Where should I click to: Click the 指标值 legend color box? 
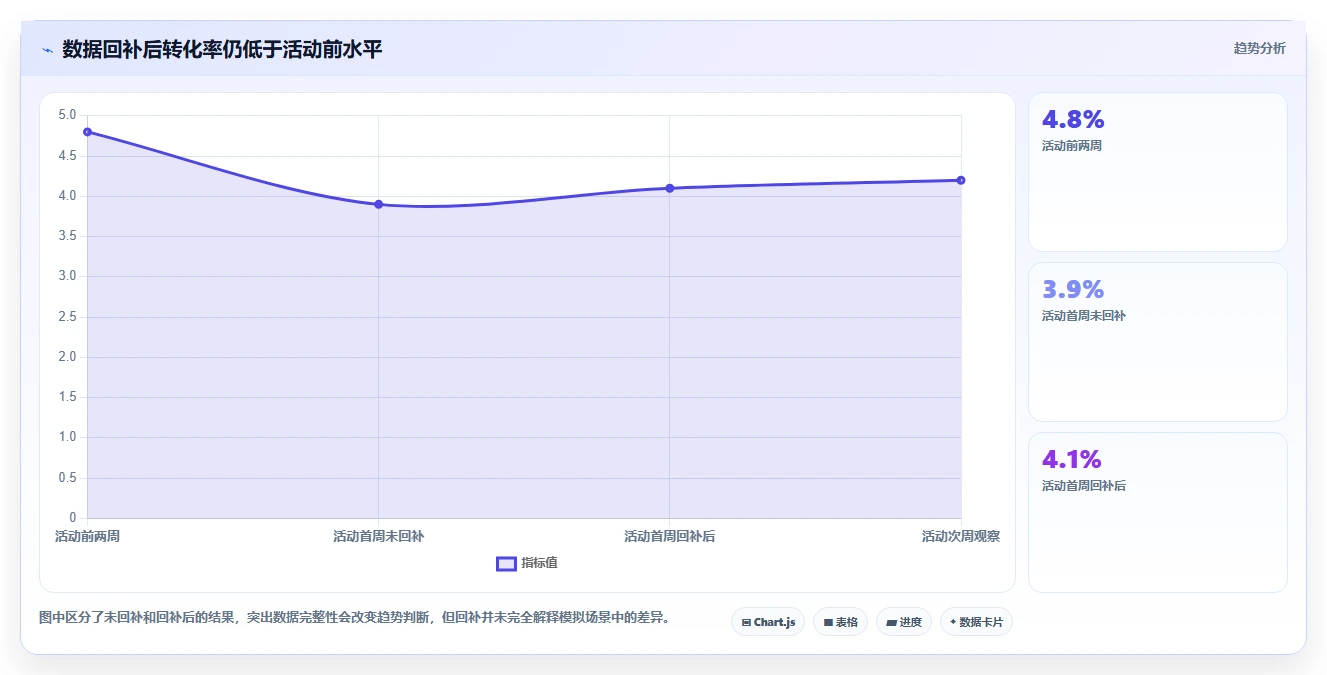tap(506, 563)
